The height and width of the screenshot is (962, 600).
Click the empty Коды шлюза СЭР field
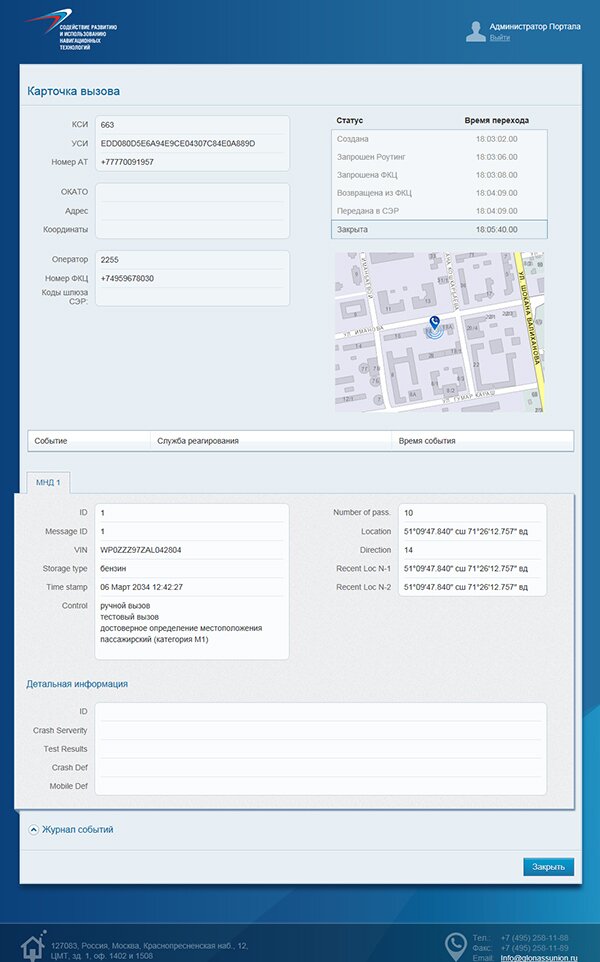pos(192,297)
